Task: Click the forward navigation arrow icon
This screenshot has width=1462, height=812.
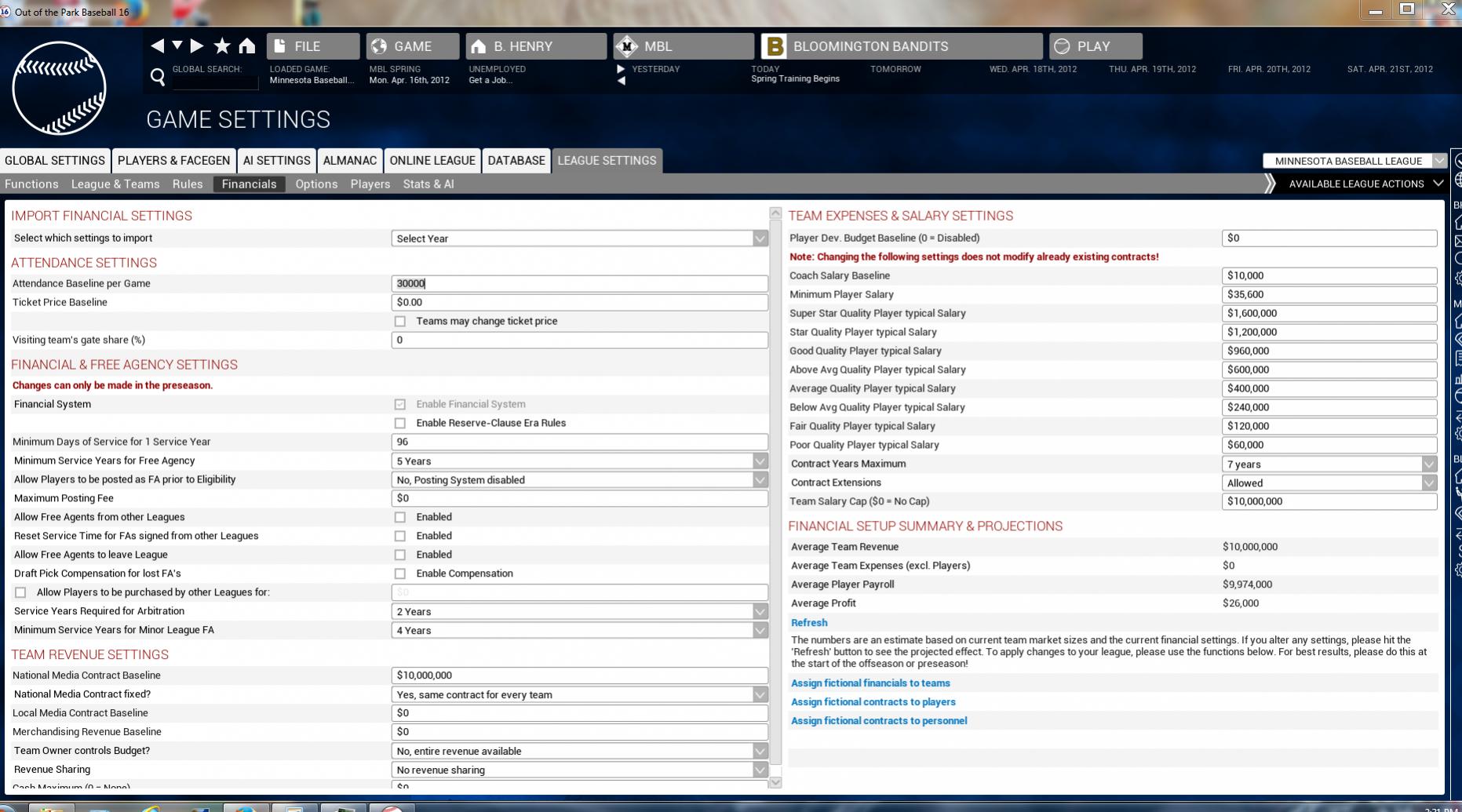Action: (197, 46)
